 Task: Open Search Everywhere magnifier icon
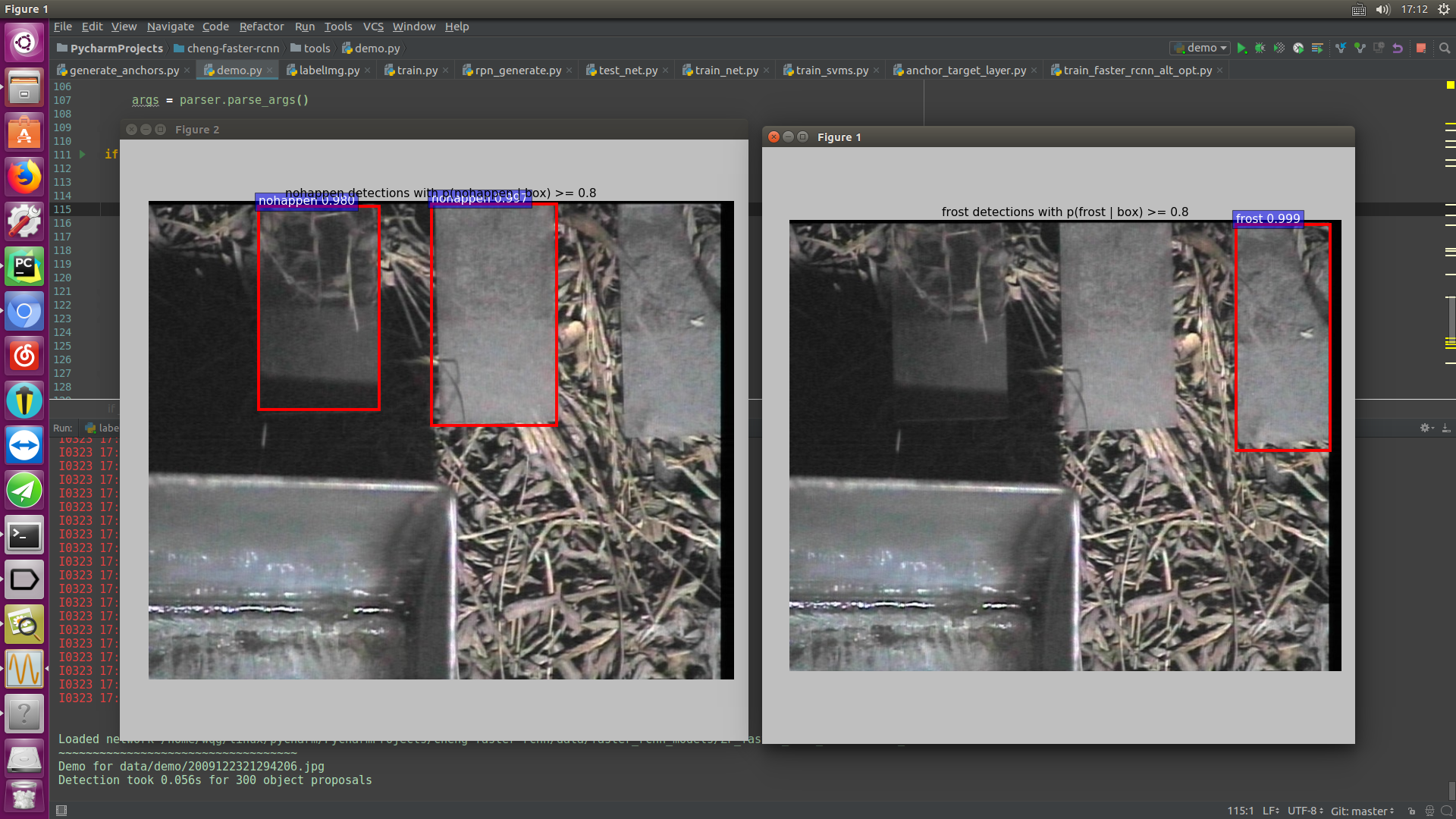click(1445, 48)
